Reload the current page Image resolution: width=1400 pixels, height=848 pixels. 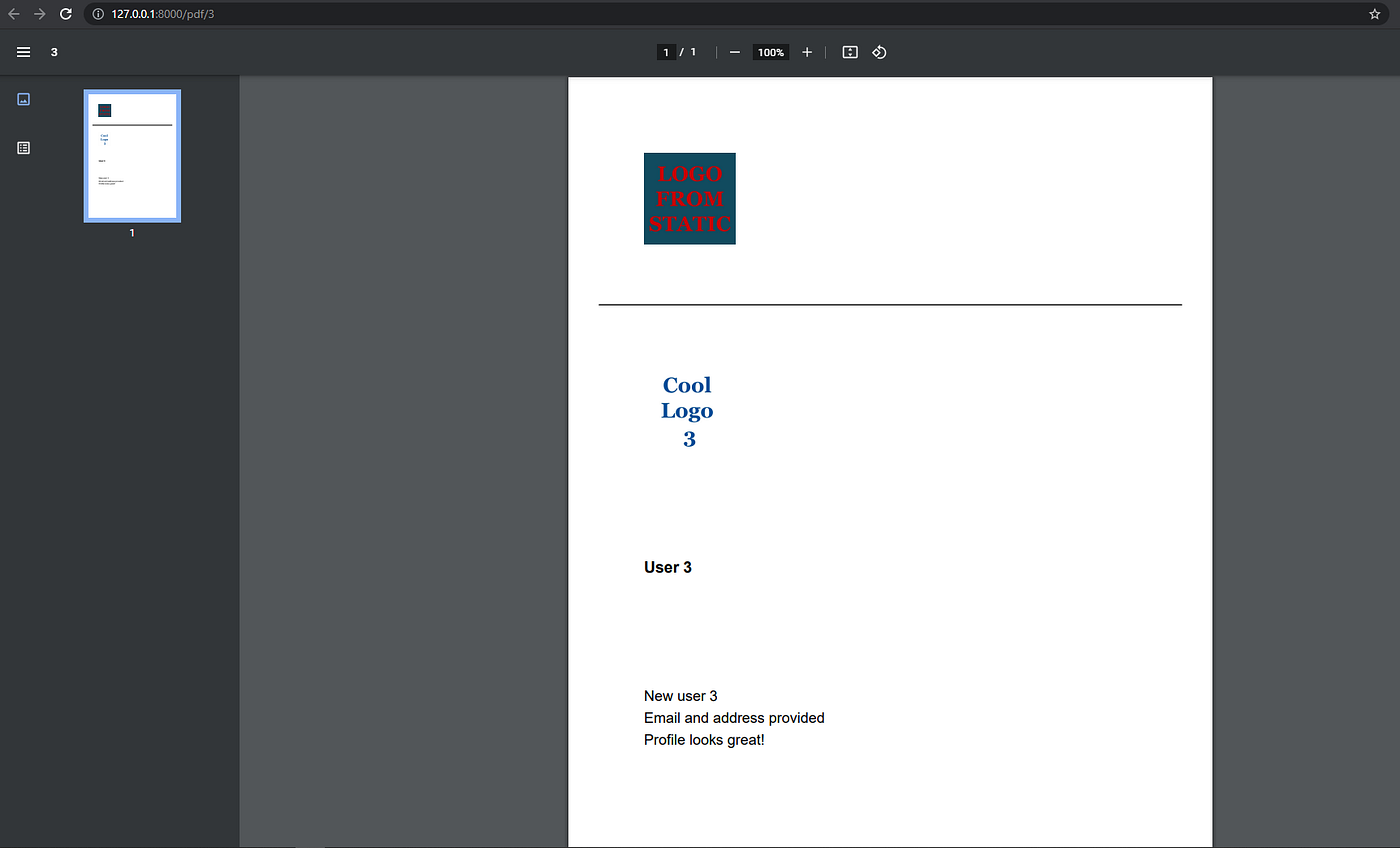pyautogui.click(x=66, y=14)
